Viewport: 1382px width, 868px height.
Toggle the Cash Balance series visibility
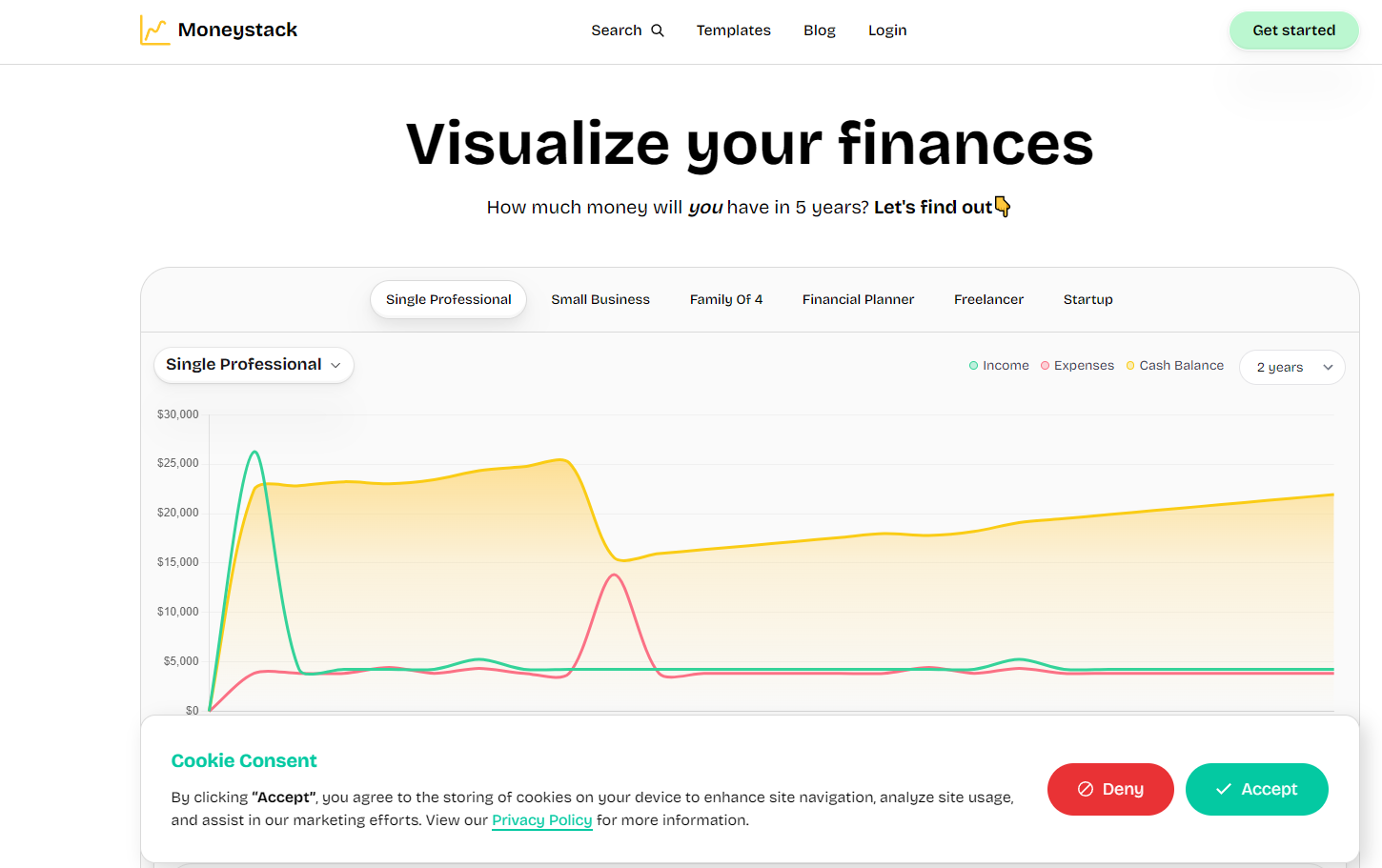point(1174,365)
